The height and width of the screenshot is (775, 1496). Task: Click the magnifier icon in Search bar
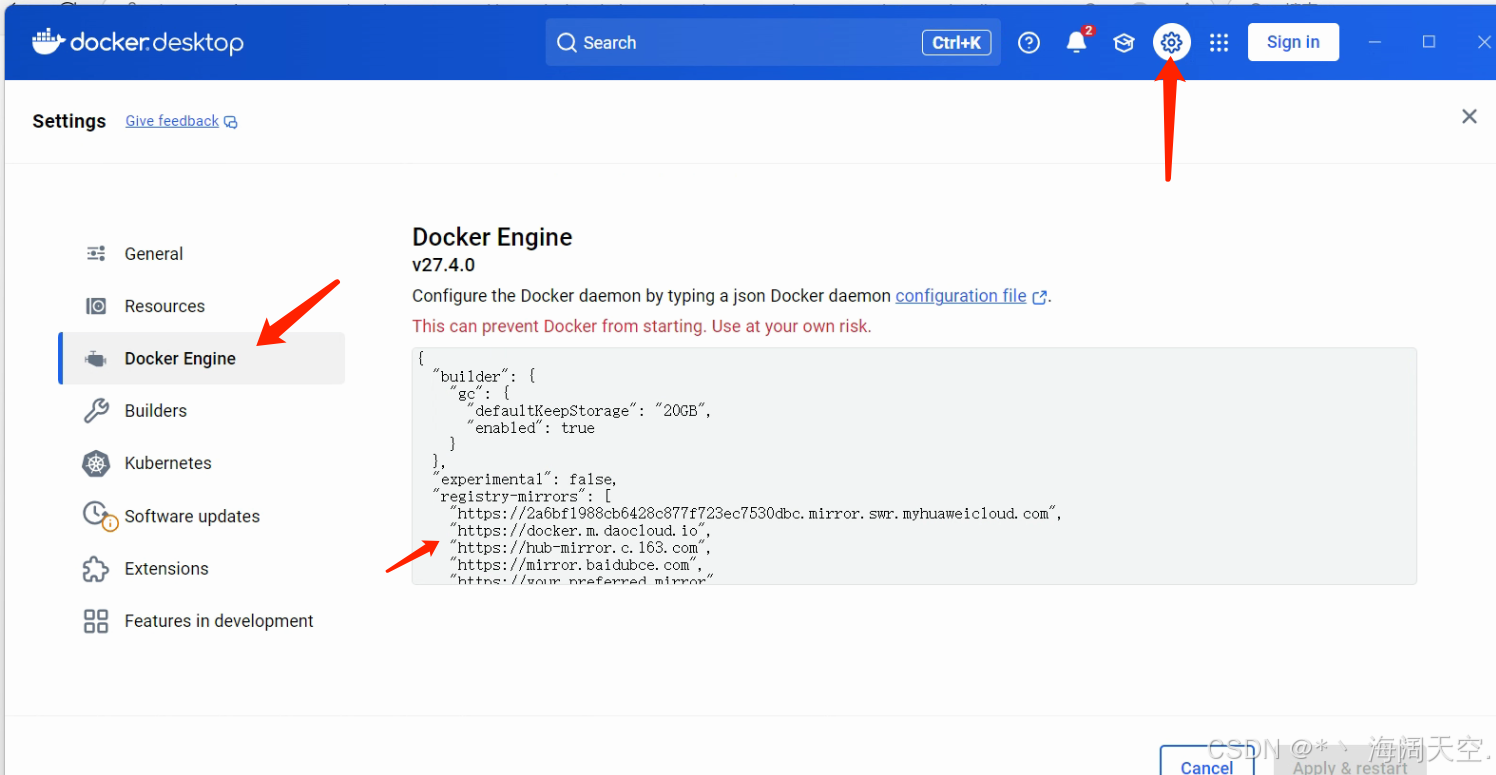click(x=567, y=42)
